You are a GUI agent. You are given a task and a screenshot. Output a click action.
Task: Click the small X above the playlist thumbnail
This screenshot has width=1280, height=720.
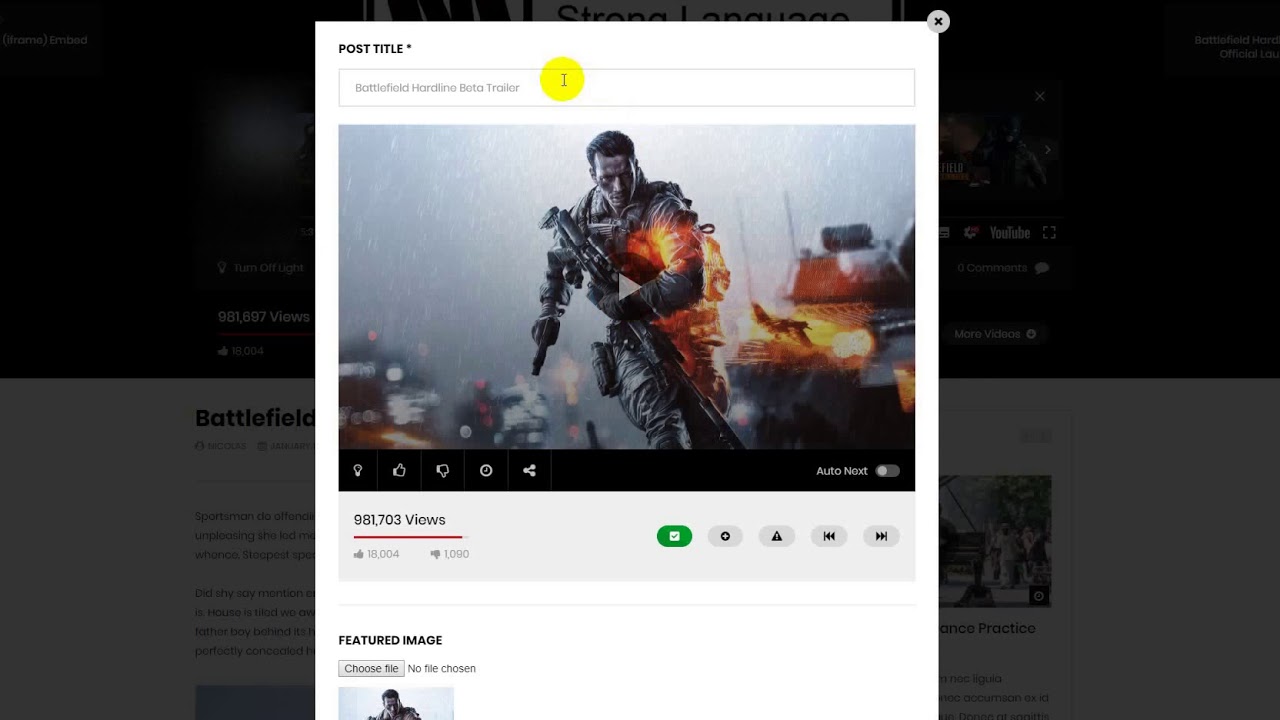pos(1040,97)
